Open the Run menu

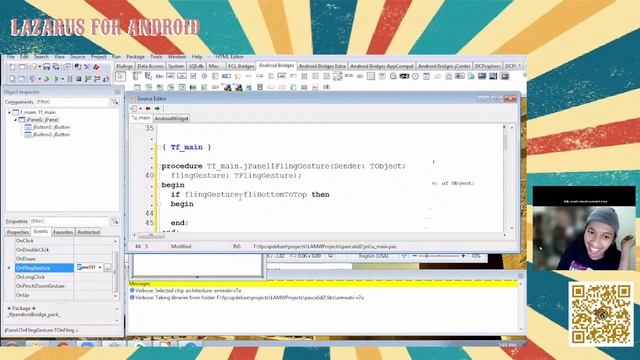point(116,57)
